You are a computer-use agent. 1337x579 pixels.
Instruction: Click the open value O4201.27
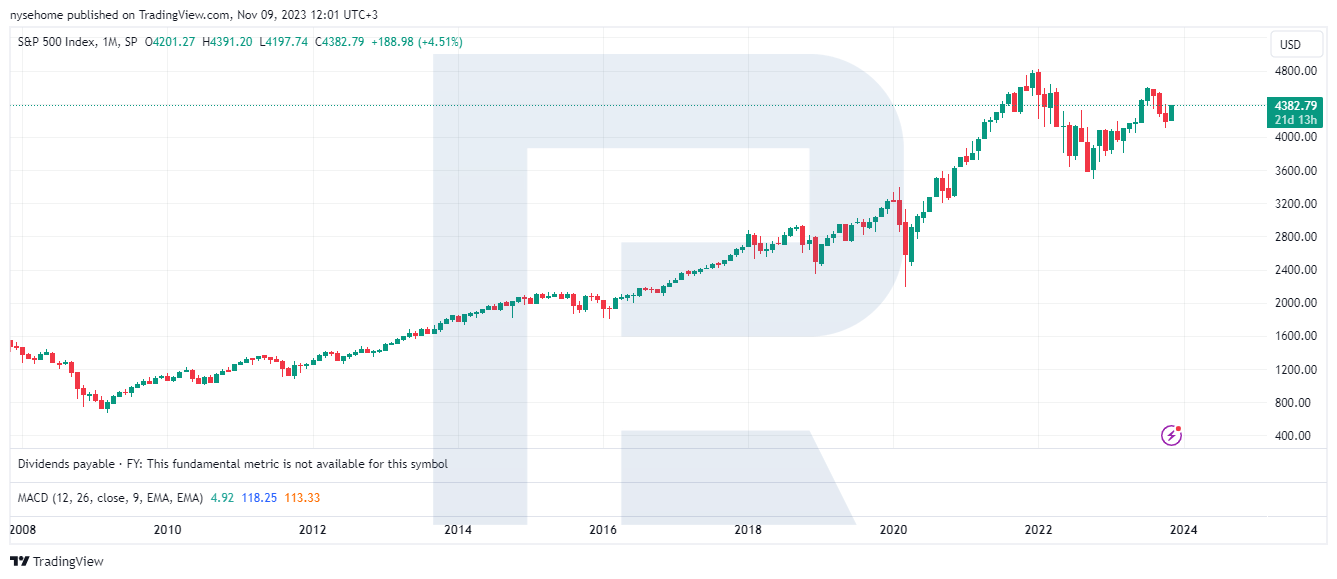(172, 42)
